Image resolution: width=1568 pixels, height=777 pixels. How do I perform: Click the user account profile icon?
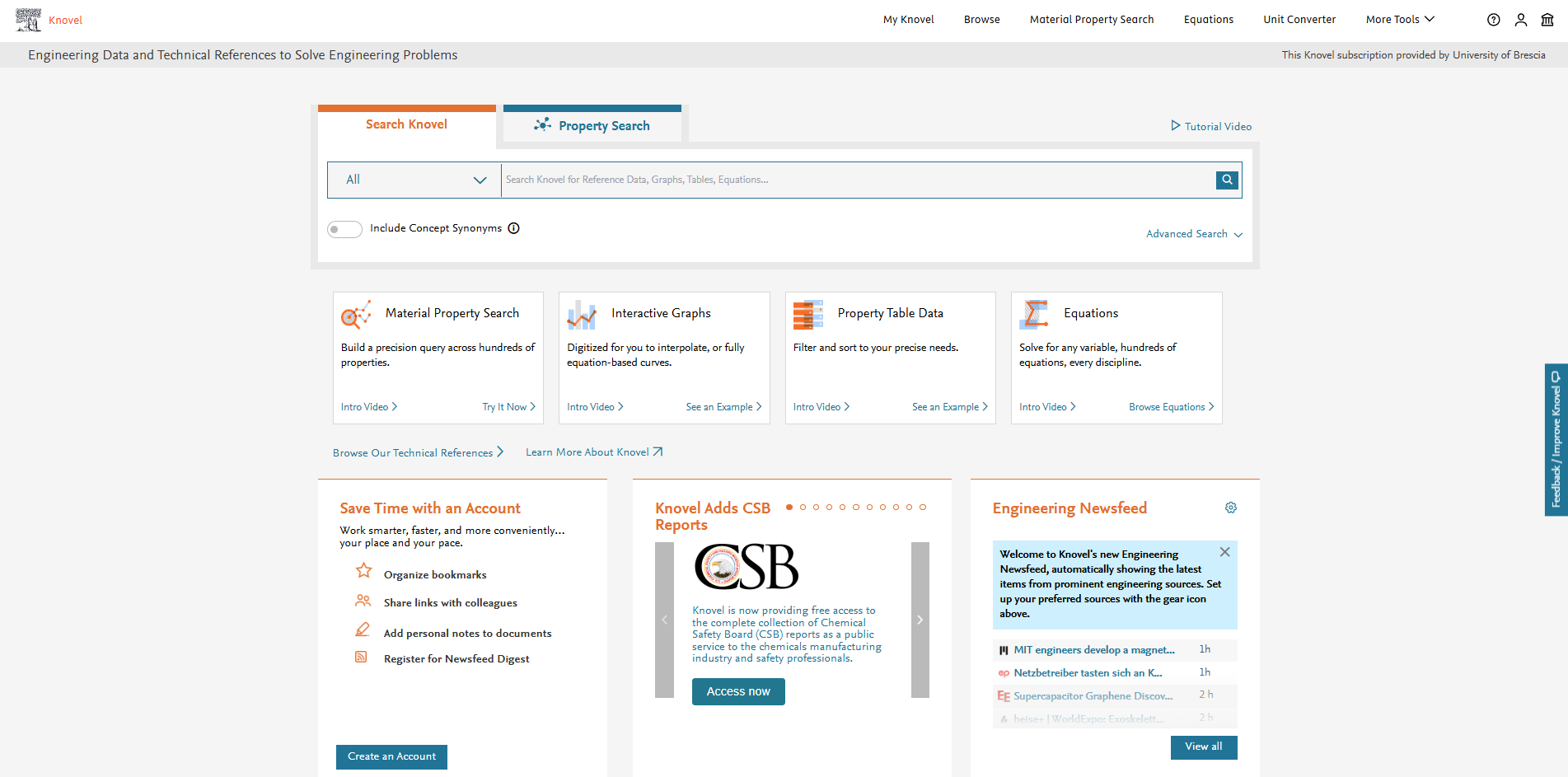(x=1520, y=20)
